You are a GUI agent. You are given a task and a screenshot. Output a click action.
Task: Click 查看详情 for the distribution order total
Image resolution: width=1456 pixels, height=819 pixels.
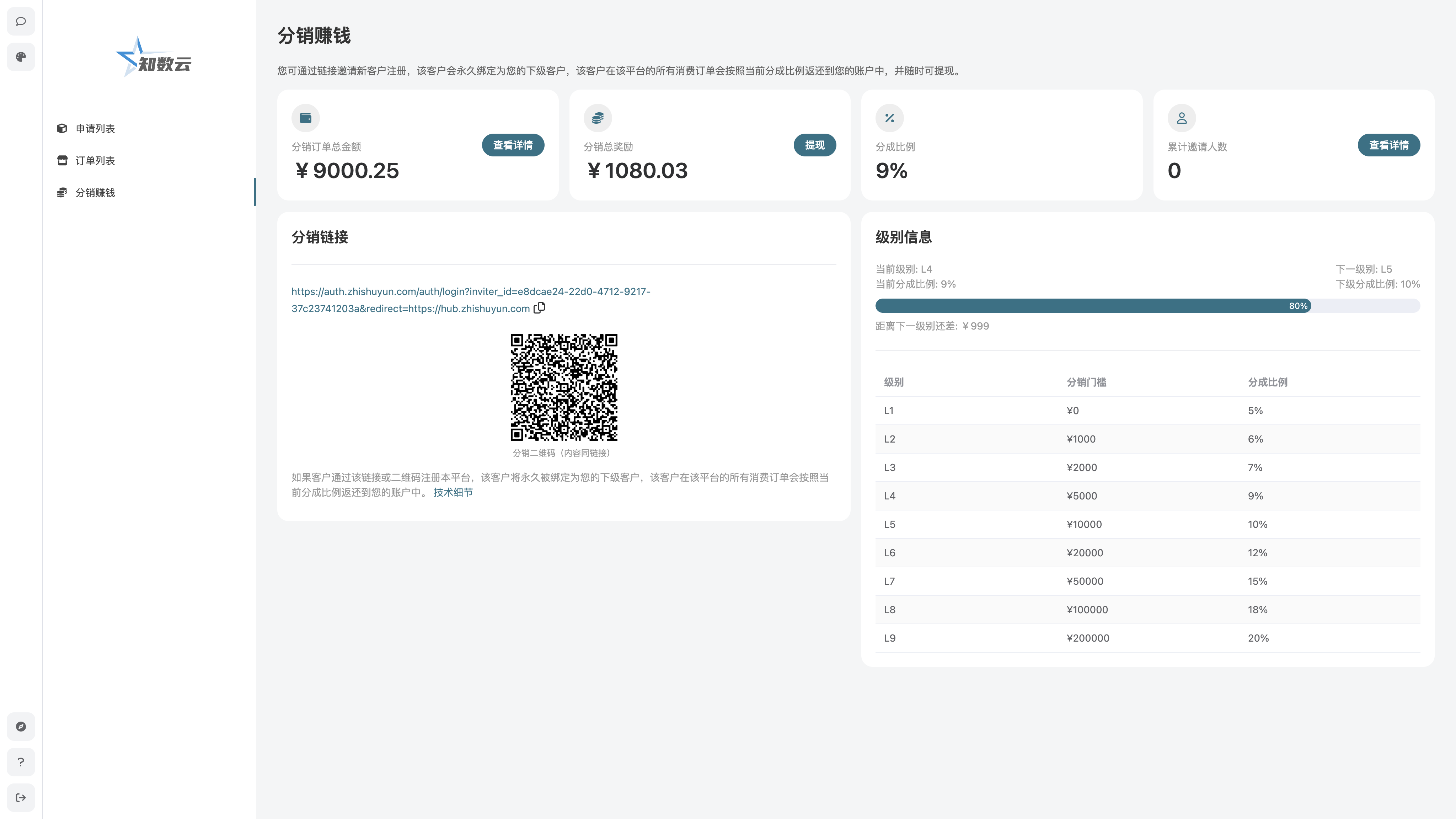pyautogui.click(x=513, y=145)
